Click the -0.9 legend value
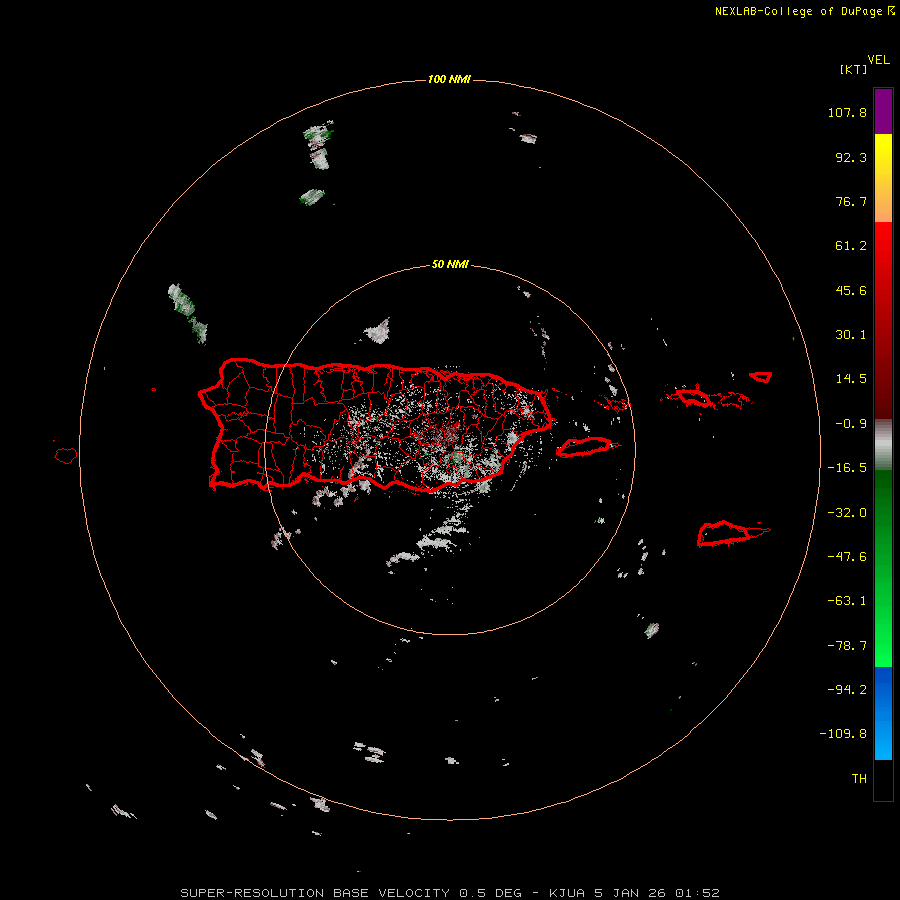Screen dimensions: 900x900 851,424
